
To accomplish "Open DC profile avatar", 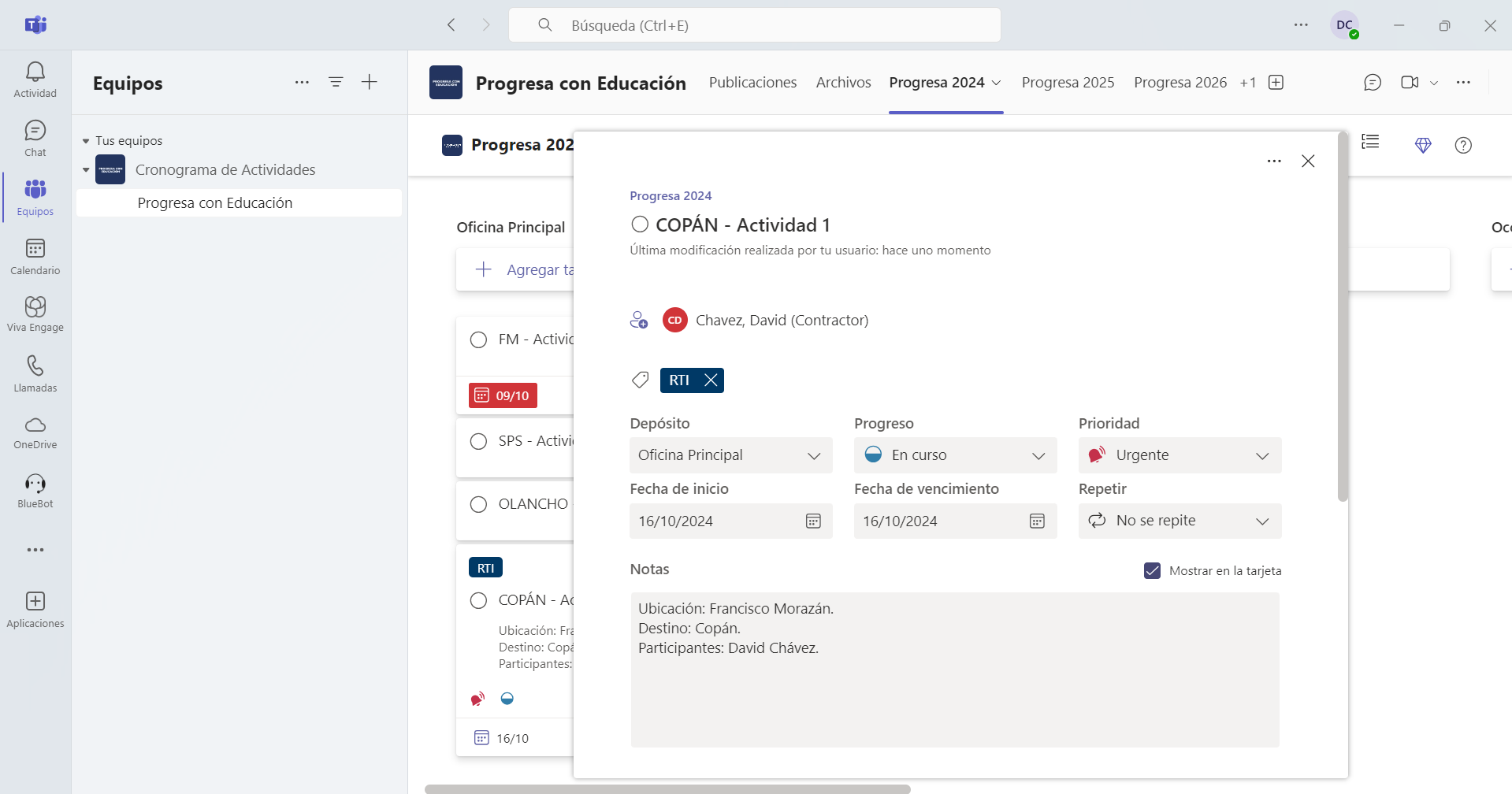I will point(1344,25).
